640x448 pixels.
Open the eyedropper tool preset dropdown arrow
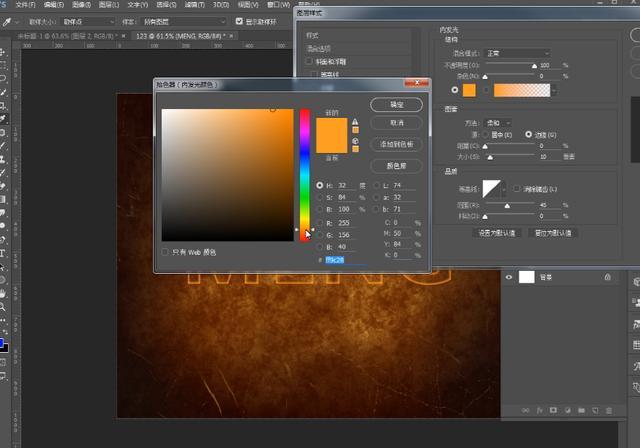click(16, 21)
